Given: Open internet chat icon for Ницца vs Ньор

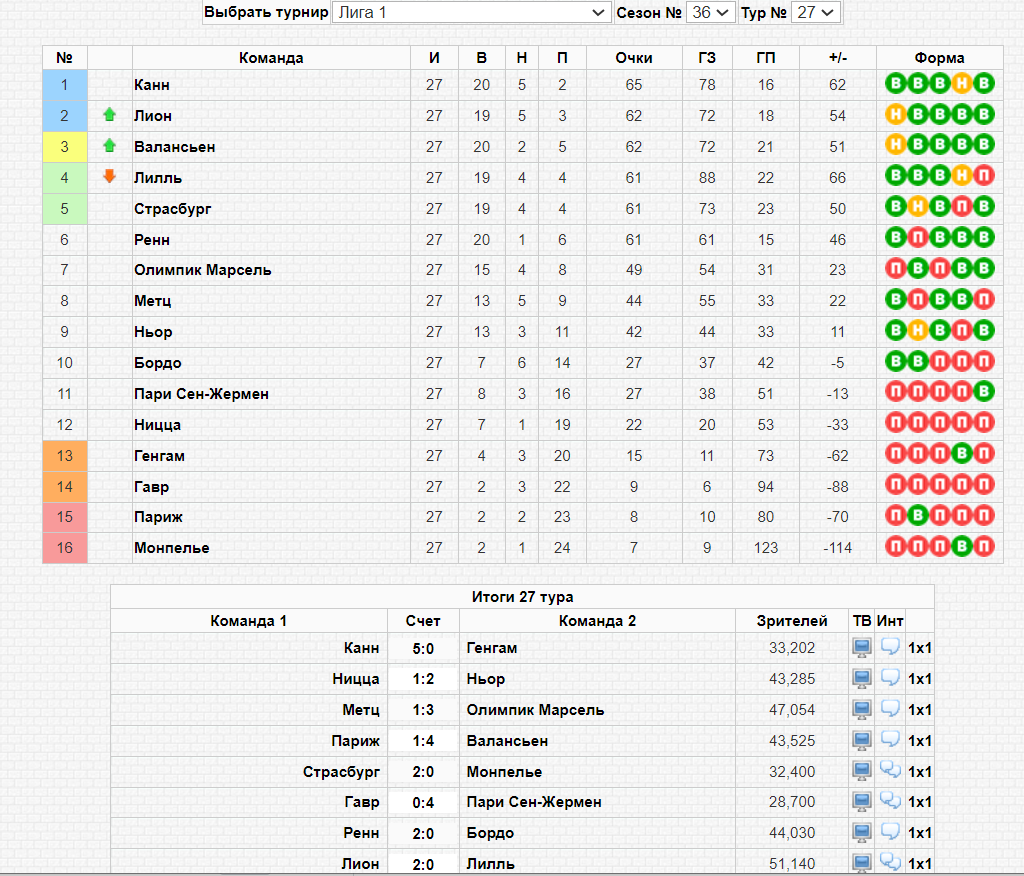Looking at the screenshot, I should [x=890, y=678].
